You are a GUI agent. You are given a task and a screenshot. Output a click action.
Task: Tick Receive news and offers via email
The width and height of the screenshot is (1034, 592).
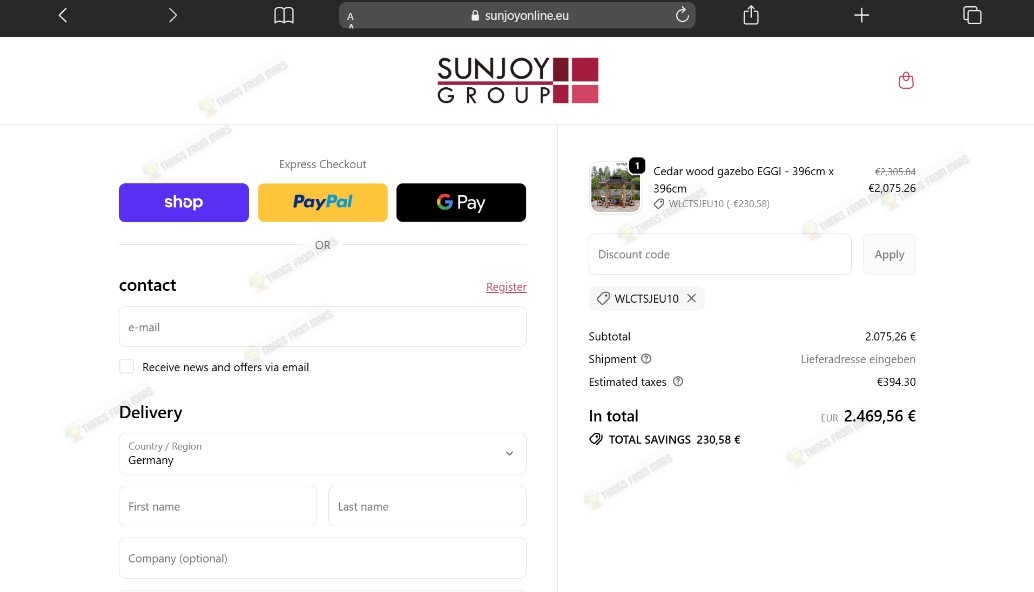tap(127, 367)
